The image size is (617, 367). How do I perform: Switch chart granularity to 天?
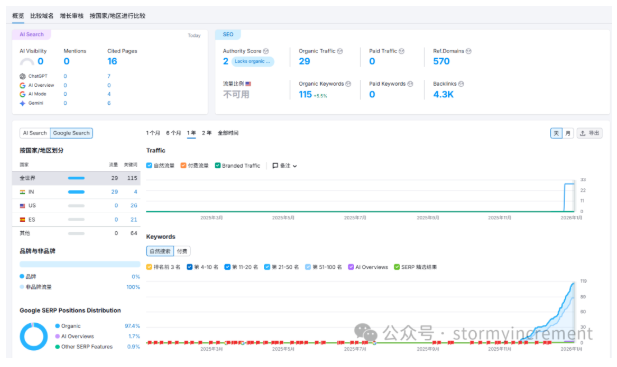pyautogui.click(x=556, y=133)
